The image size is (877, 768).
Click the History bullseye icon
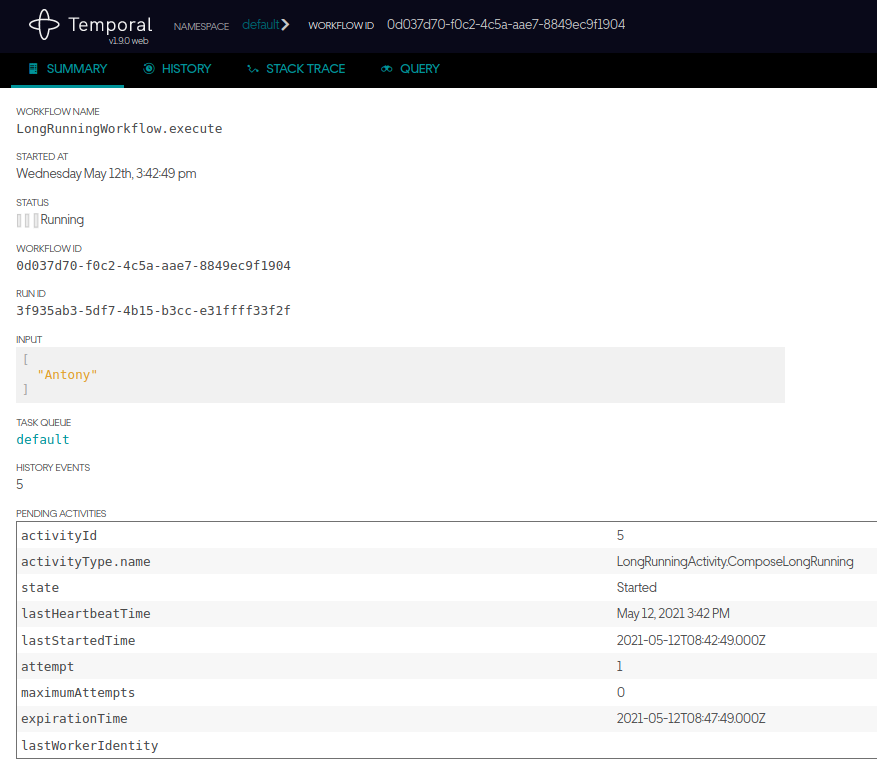[148, 69]
